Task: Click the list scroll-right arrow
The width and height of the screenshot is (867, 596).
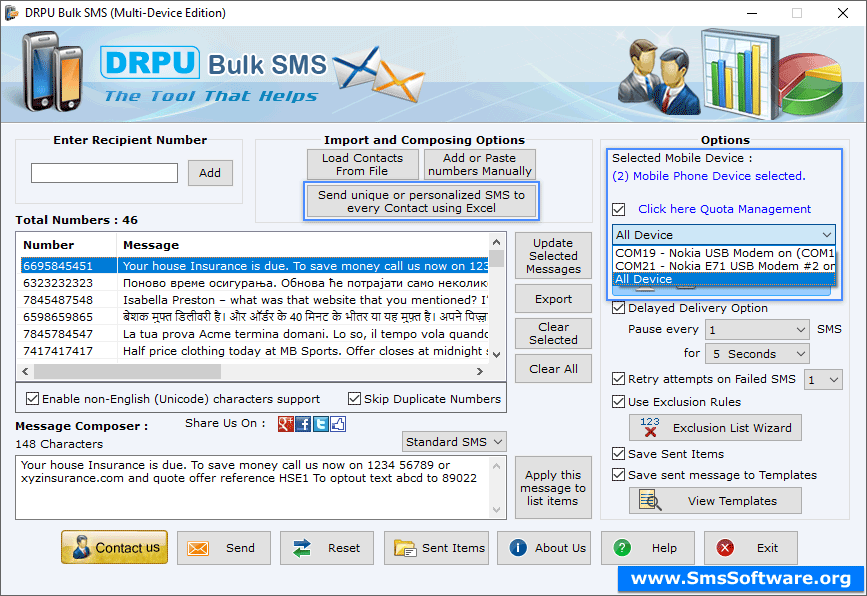Action: [x=479, y=372]
